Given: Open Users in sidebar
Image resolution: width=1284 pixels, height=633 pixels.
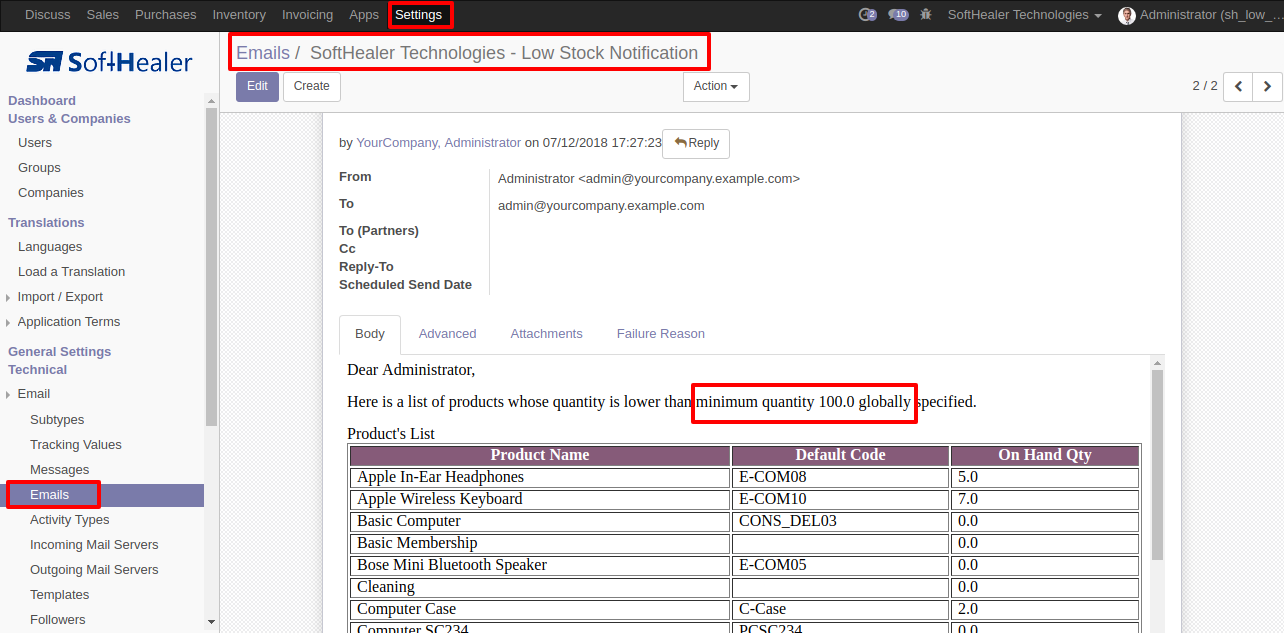Looking at the screenshot, I should (35, 143).
